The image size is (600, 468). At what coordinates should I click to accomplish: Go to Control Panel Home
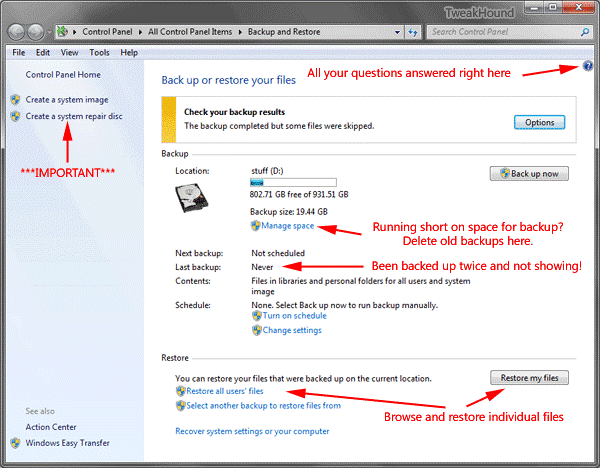point(63,75)
